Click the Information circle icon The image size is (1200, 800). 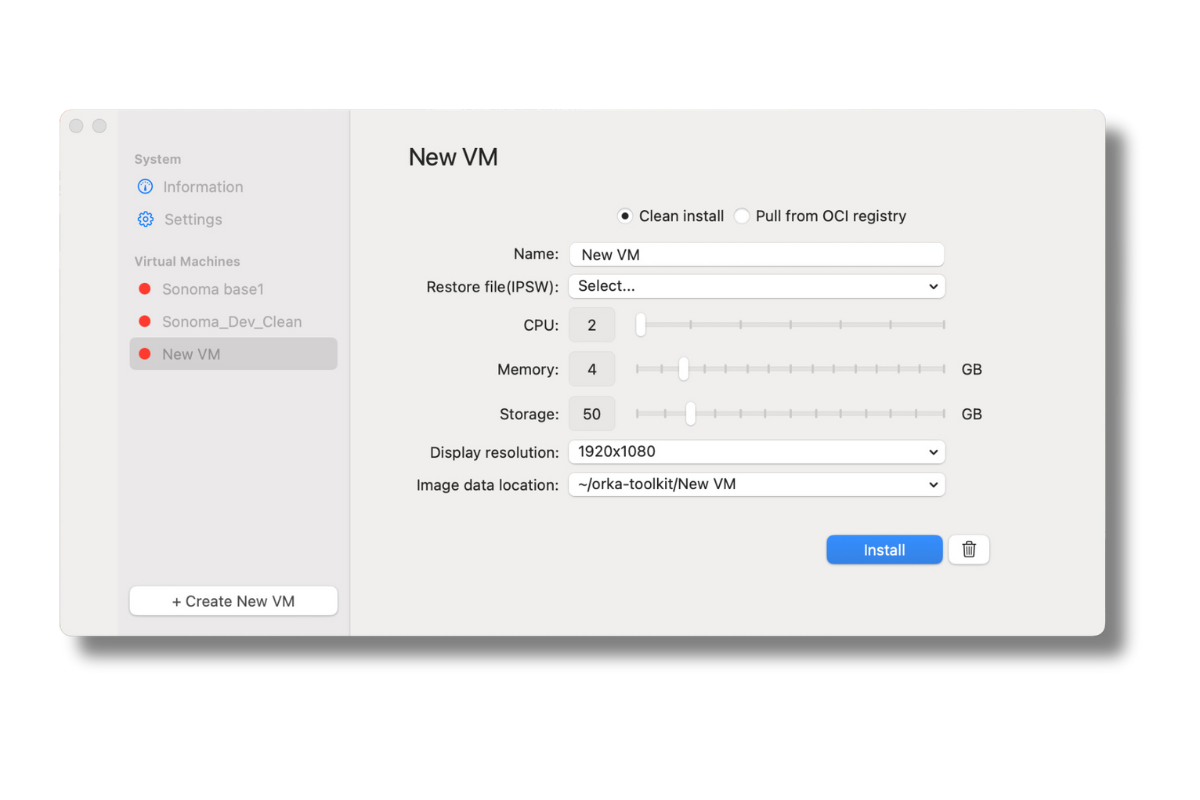(145, 187)
